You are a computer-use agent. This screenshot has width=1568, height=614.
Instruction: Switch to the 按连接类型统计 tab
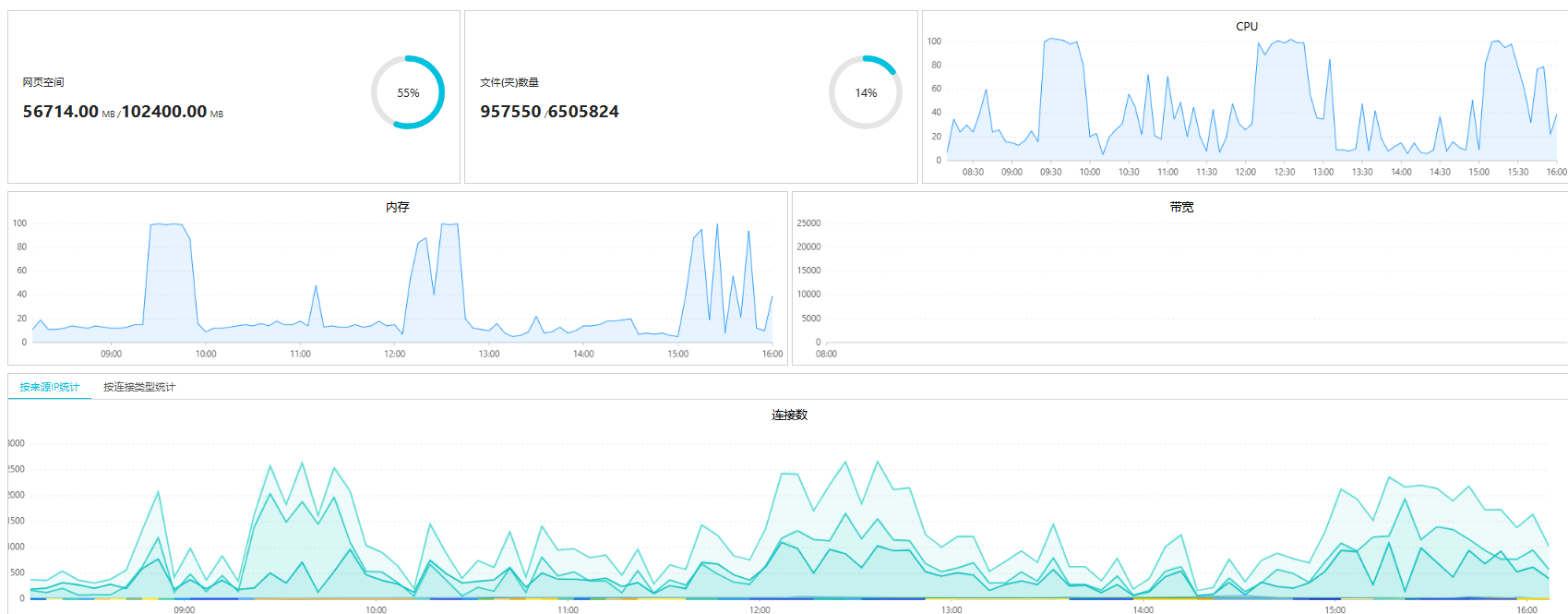point(138,387)
